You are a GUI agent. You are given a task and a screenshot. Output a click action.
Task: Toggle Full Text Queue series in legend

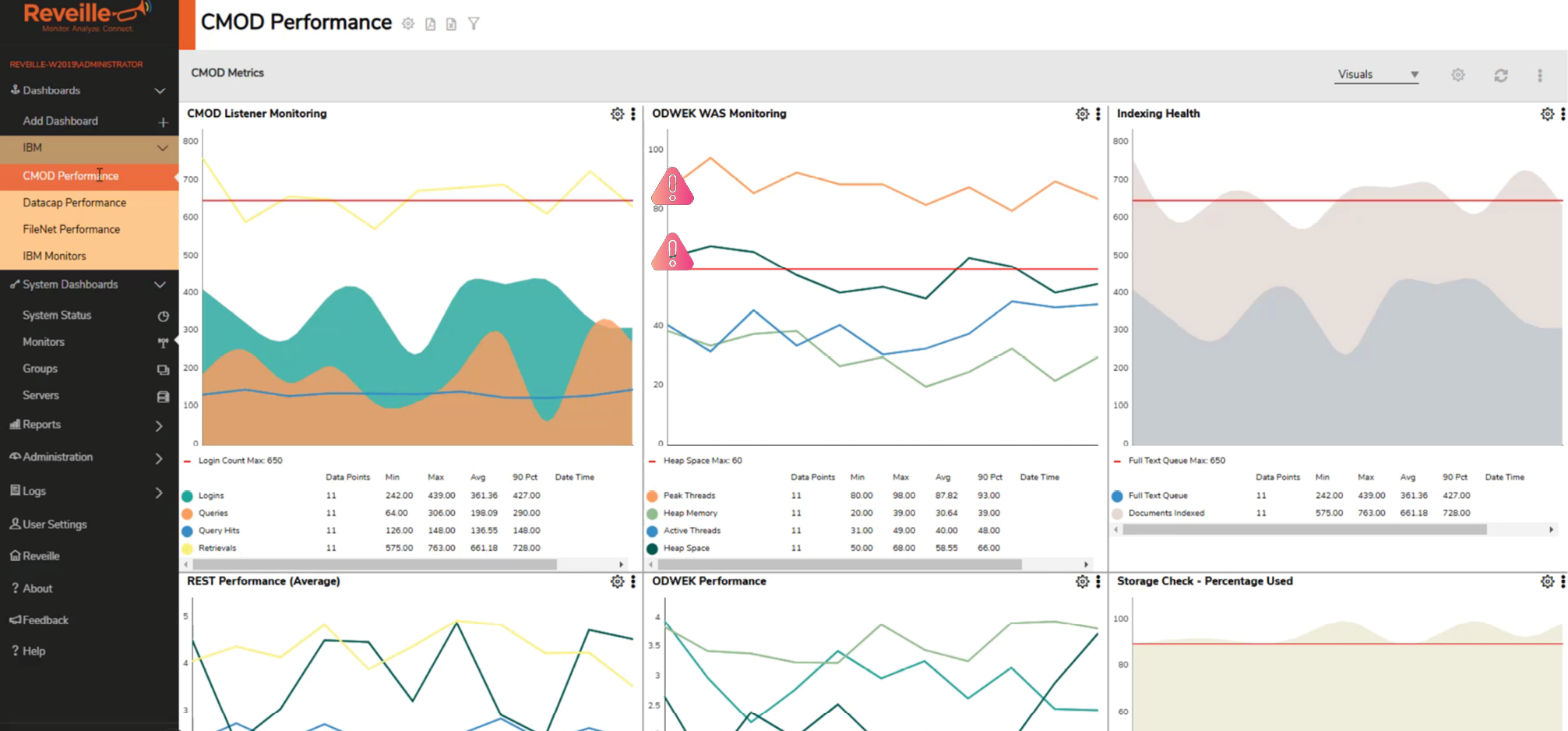tap(1117, 496)
